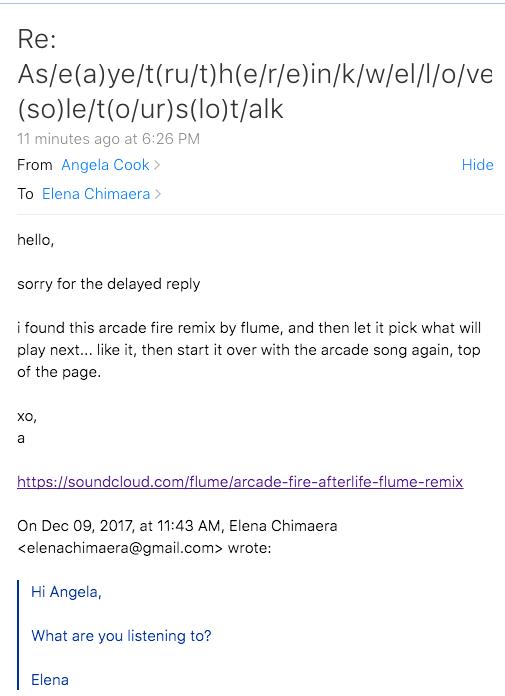
Task: Click the Hide details link
Action: point(477,165)
